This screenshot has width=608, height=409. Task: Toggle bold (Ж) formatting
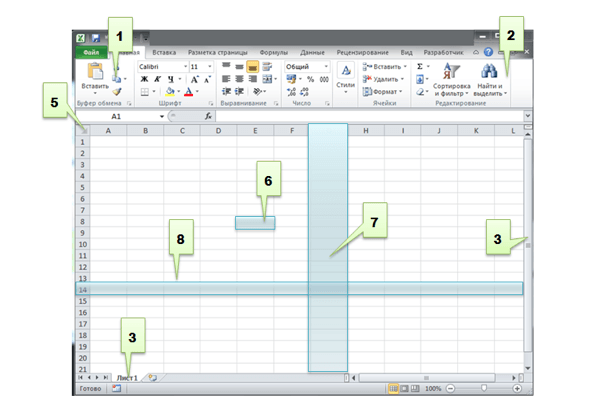coord(144,79)
